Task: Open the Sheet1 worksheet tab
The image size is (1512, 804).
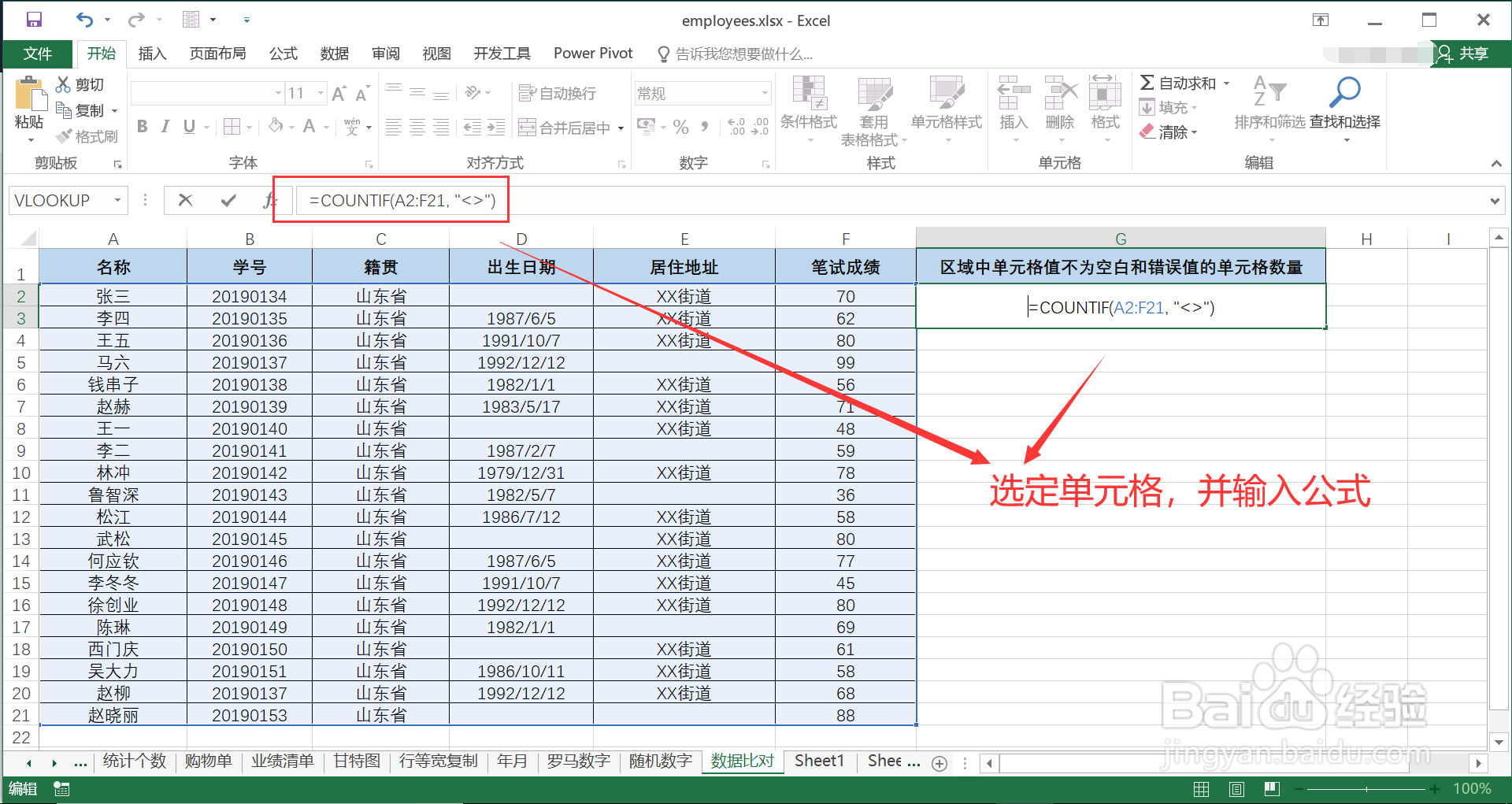Action: 819,761
